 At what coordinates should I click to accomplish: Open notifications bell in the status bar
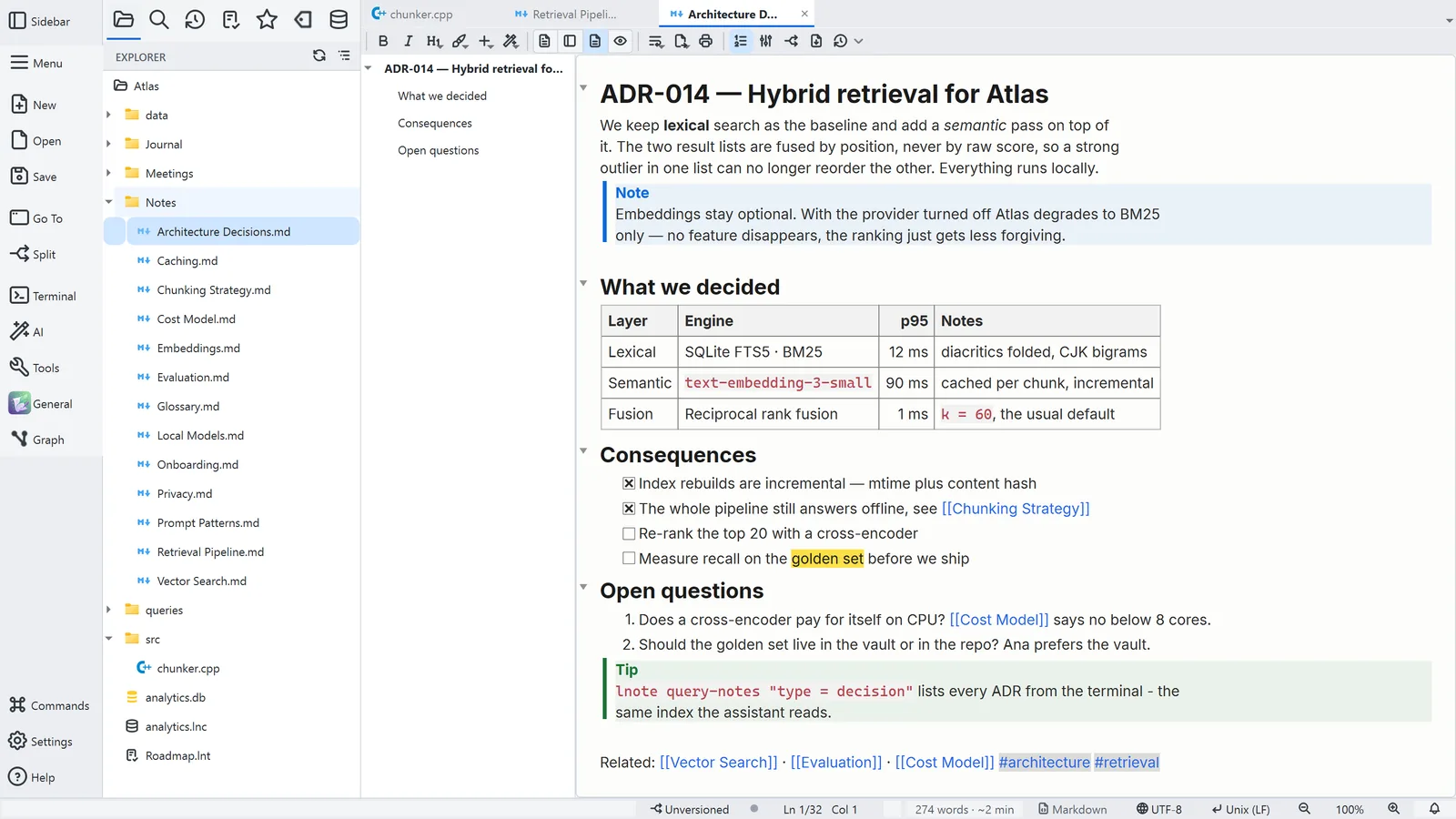(x=1434, y=809)
